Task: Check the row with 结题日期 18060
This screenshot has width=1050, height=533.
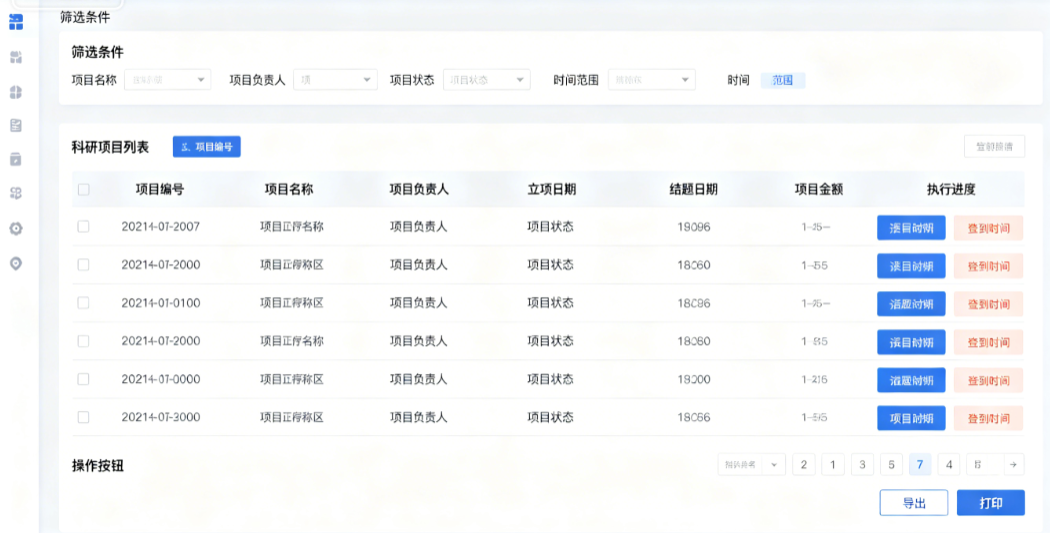Action: click(x=84, y=265)
